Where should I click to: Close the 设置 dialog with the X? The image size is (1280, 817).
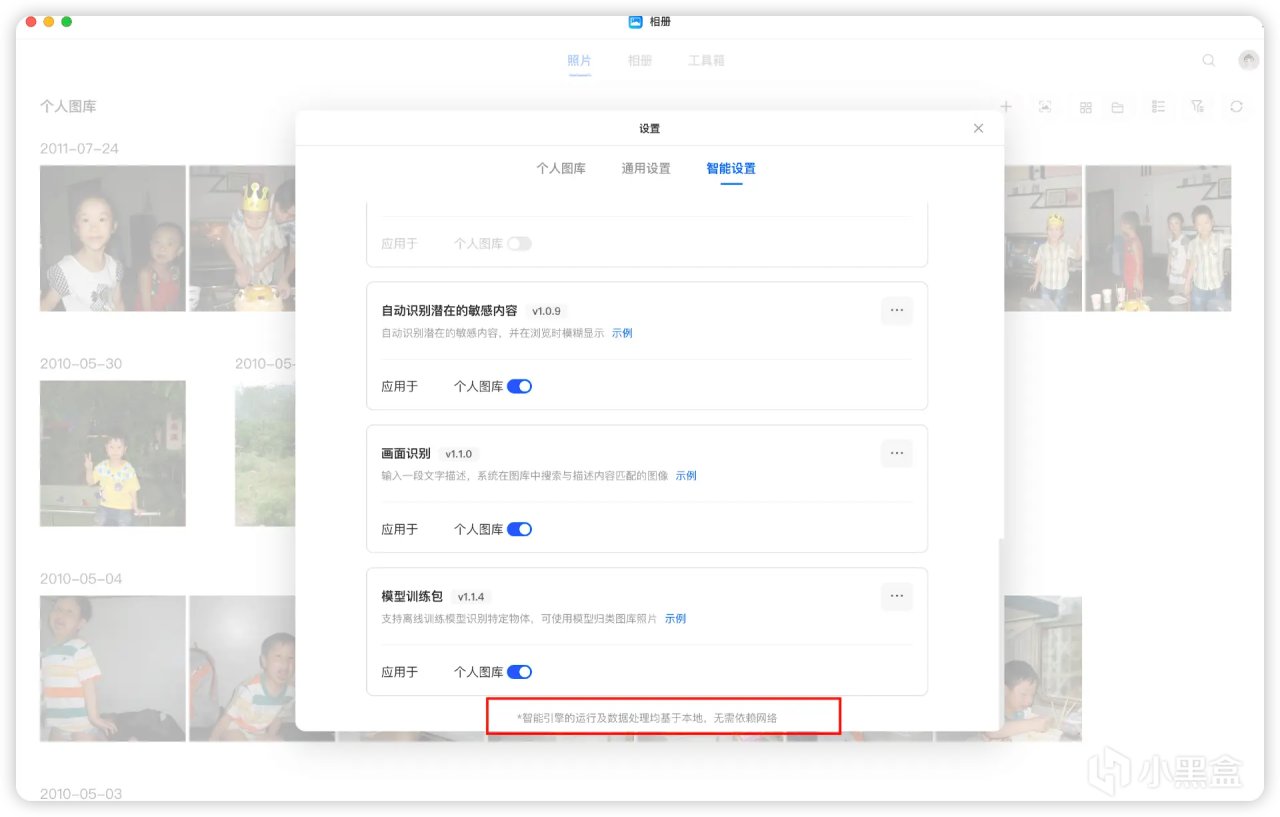coord(978,128)
